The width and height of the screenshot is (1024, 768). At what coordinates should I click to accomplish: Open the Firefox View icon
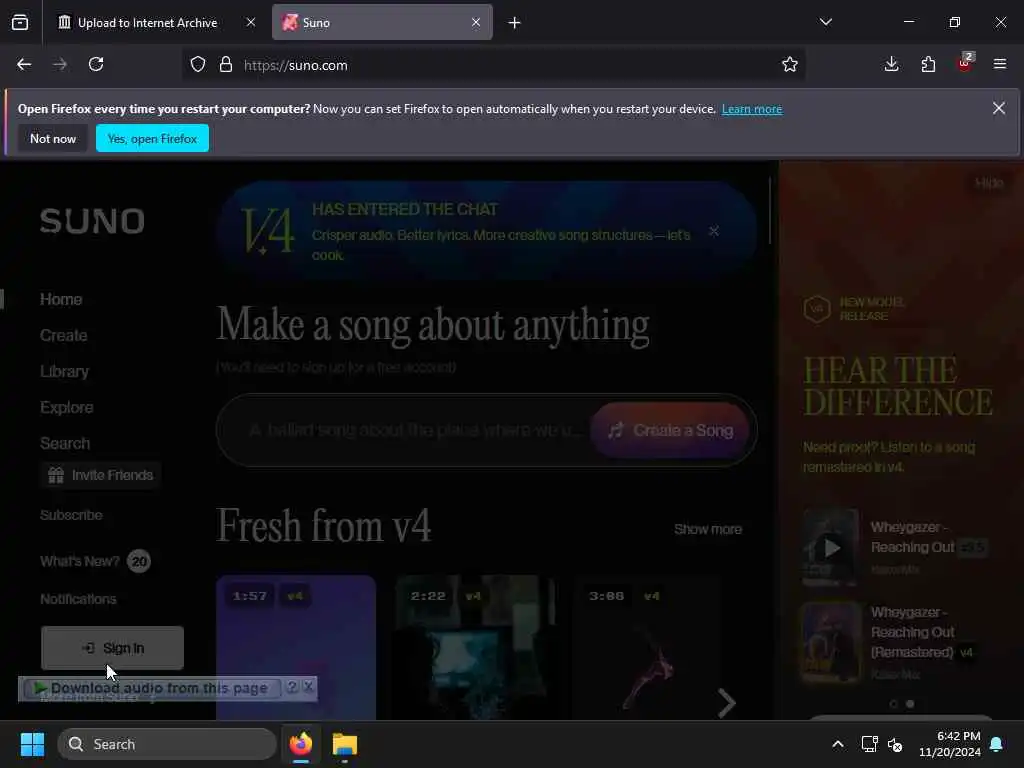(20, 23)
